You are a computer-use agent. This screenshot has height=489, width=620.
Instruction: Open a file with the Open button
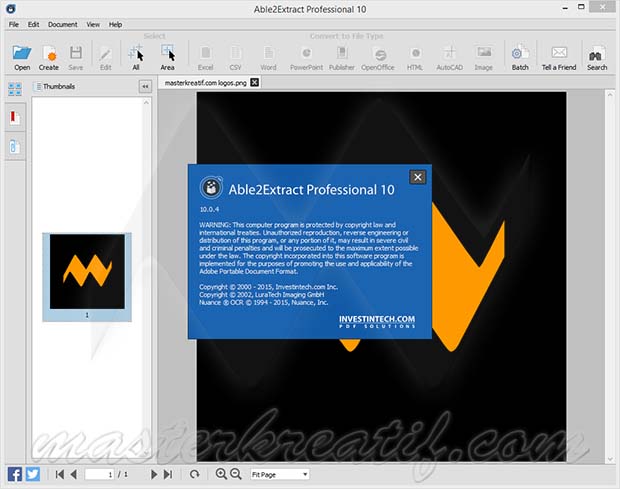point(22,57)
